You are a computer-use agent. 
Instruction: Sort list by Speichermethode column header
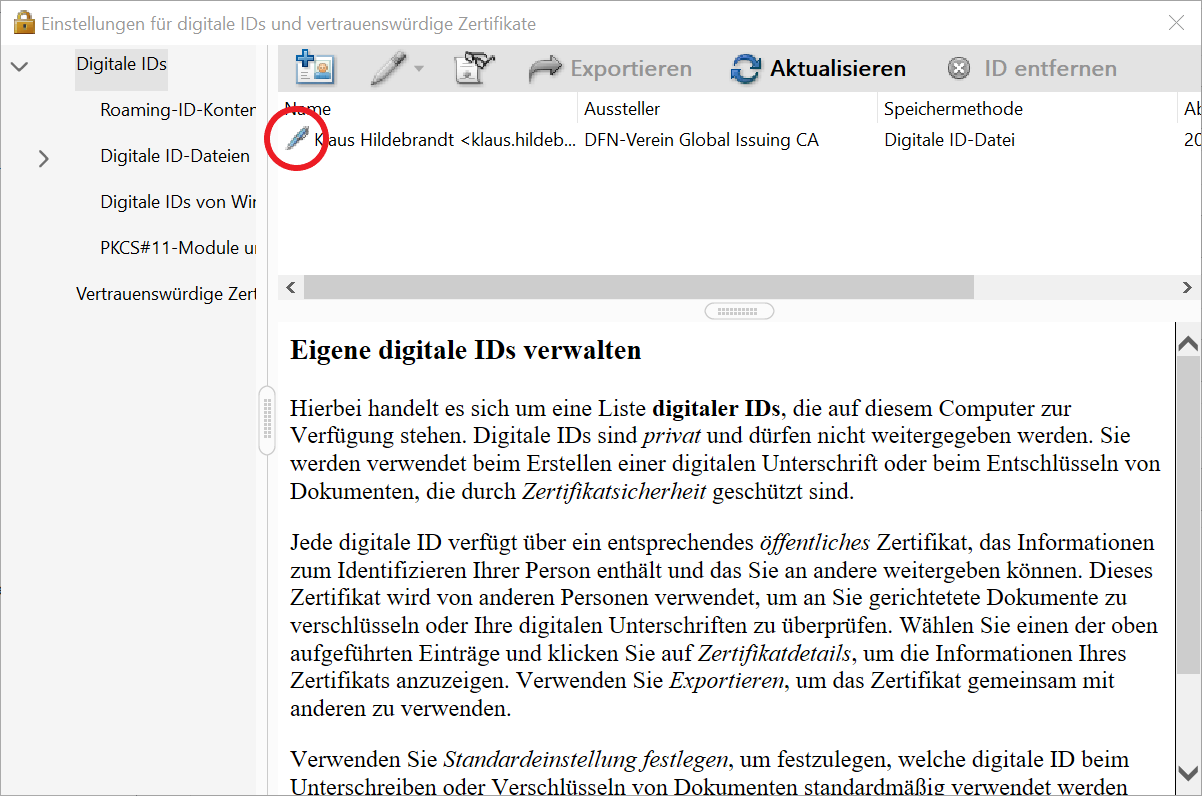coord(953,109)
